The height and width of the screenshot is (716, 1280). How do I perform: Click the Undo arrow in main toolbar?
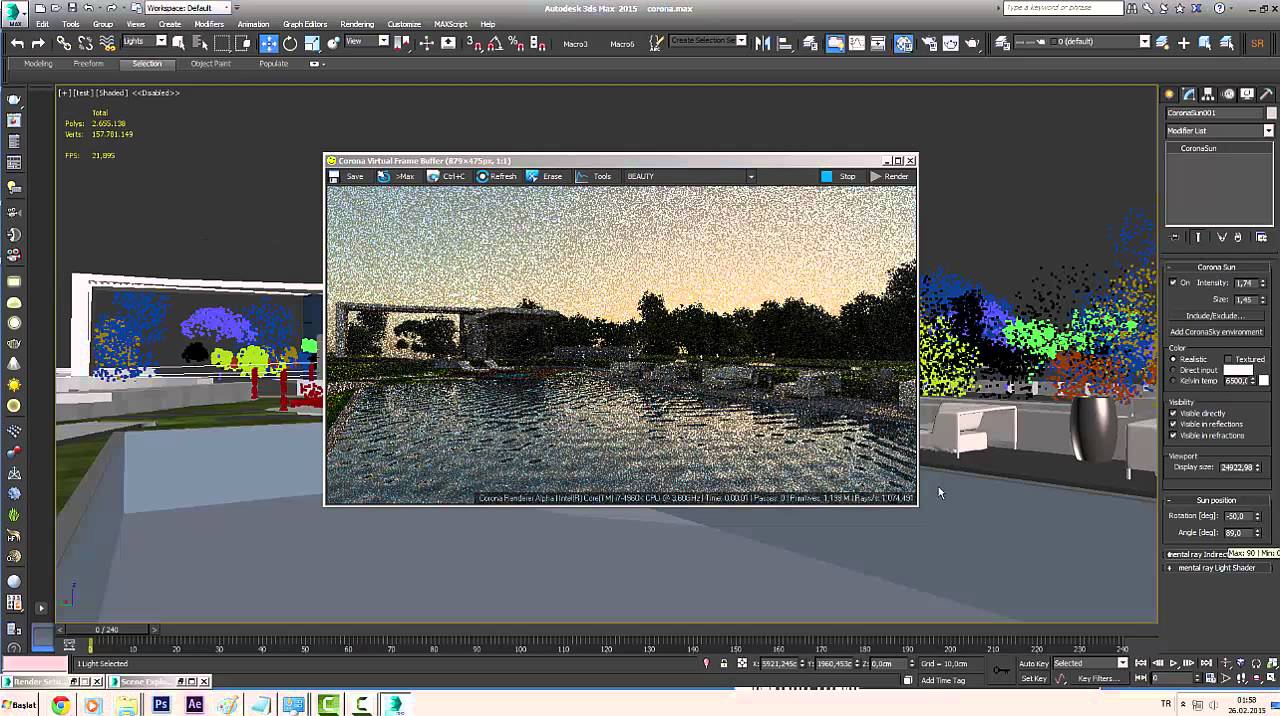[17, 43]
